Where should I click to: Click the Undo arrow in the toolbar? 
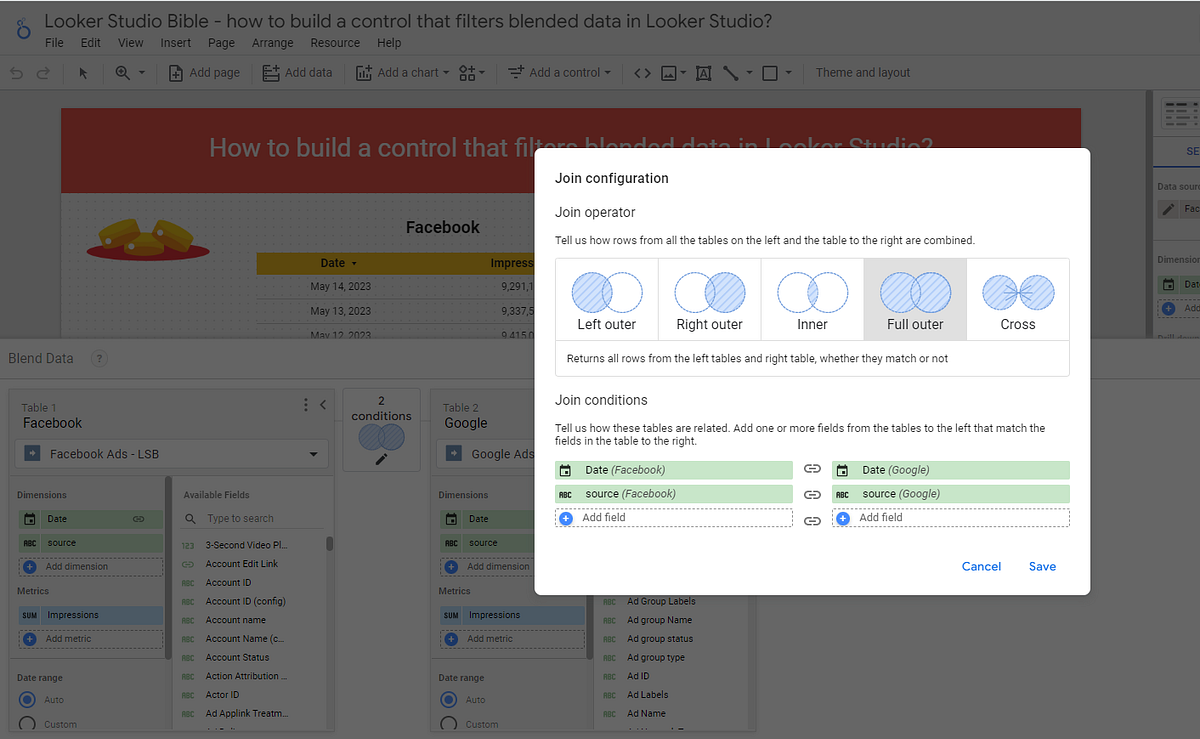pyautogui.click(x=15, y=72)
